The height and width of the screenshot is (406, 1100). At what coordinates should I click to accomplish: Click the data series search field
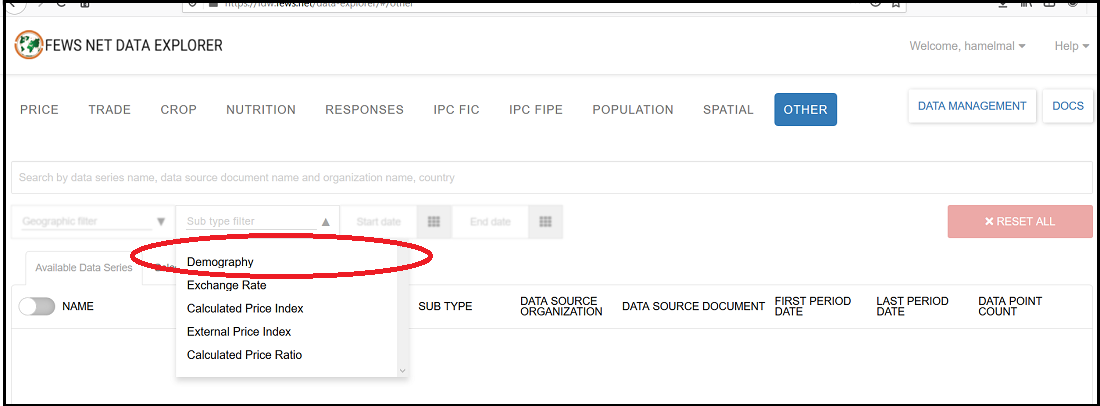pos(550,178)
